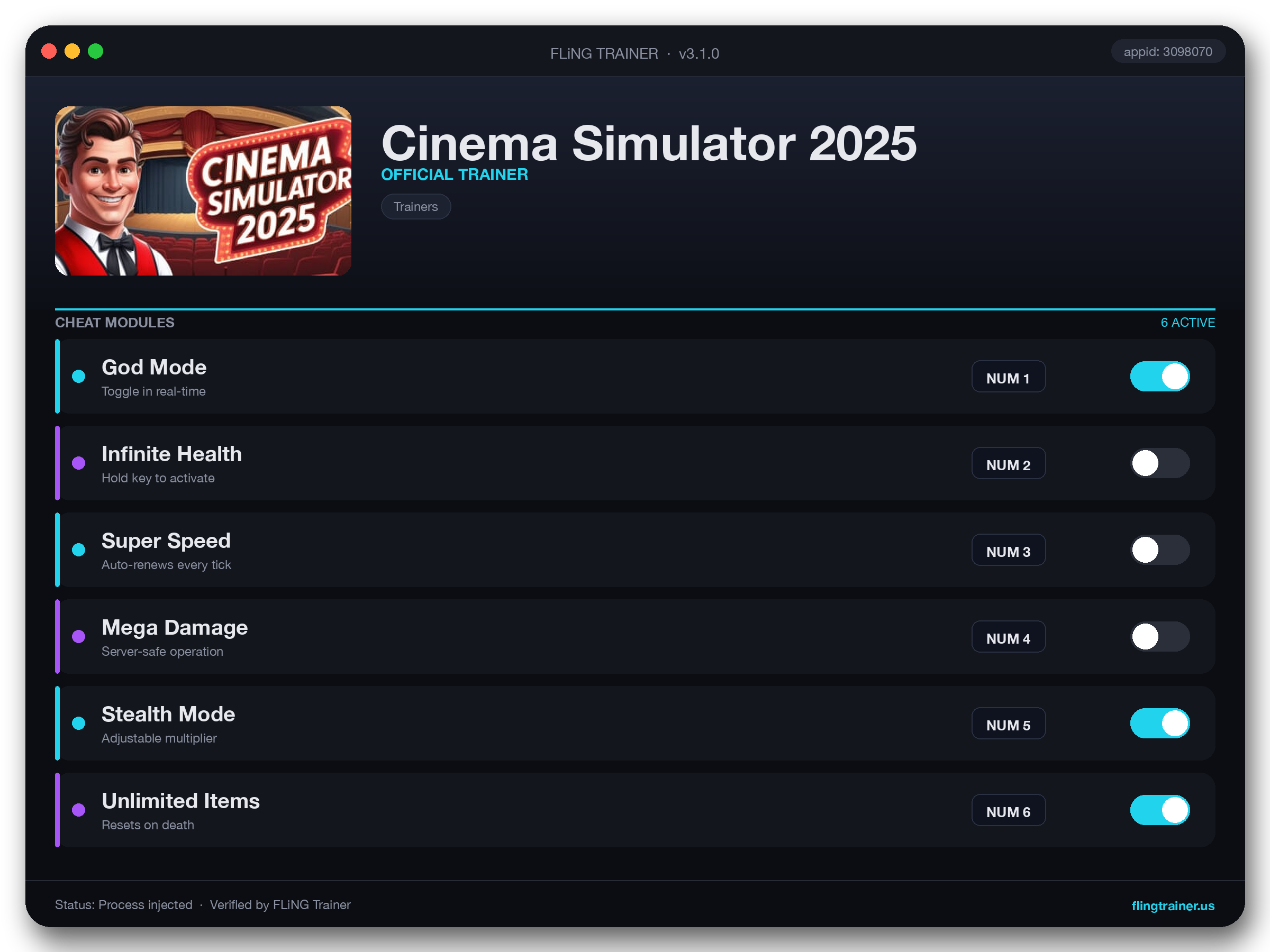Click the 'Toggle in real-time' description
Image resolution: width=1270 pixels, height=952 pixels.
pos(153,391)
